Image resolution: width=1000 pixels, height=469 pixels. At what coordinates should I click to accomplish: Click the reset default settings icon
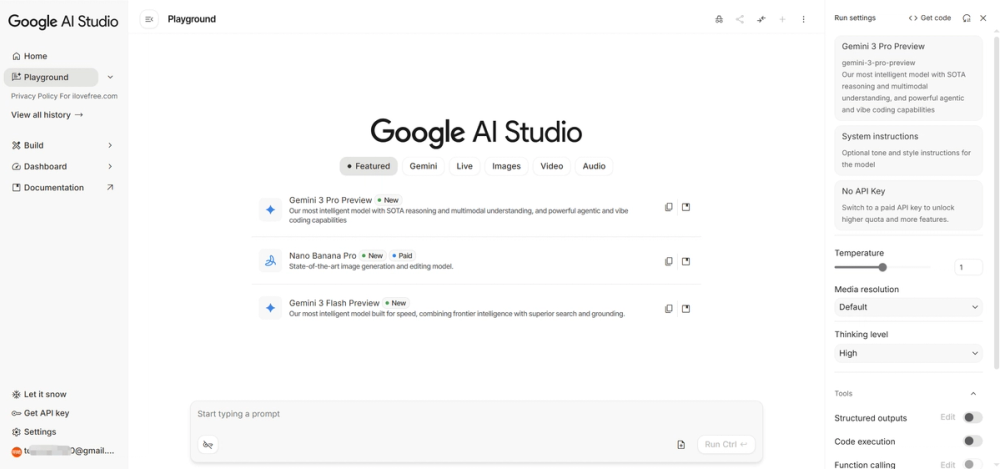(967, 18)
